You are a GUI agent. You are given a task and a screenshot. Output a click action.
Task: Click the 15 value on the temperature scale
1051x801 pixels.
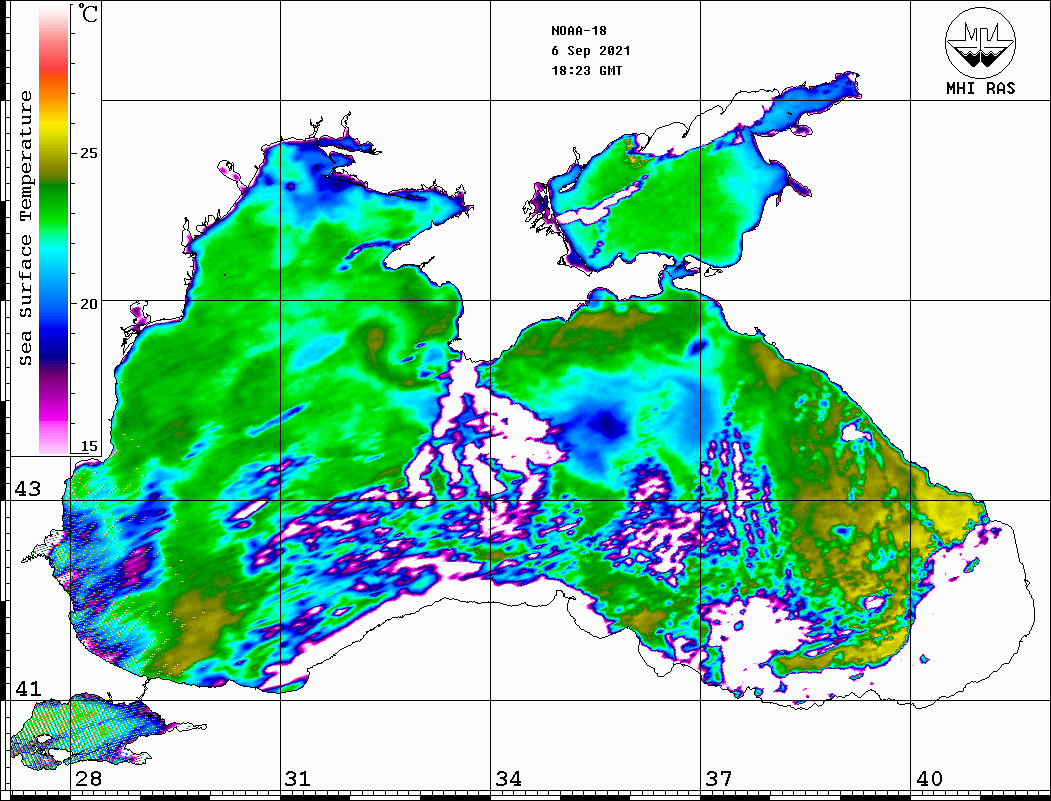88,446
